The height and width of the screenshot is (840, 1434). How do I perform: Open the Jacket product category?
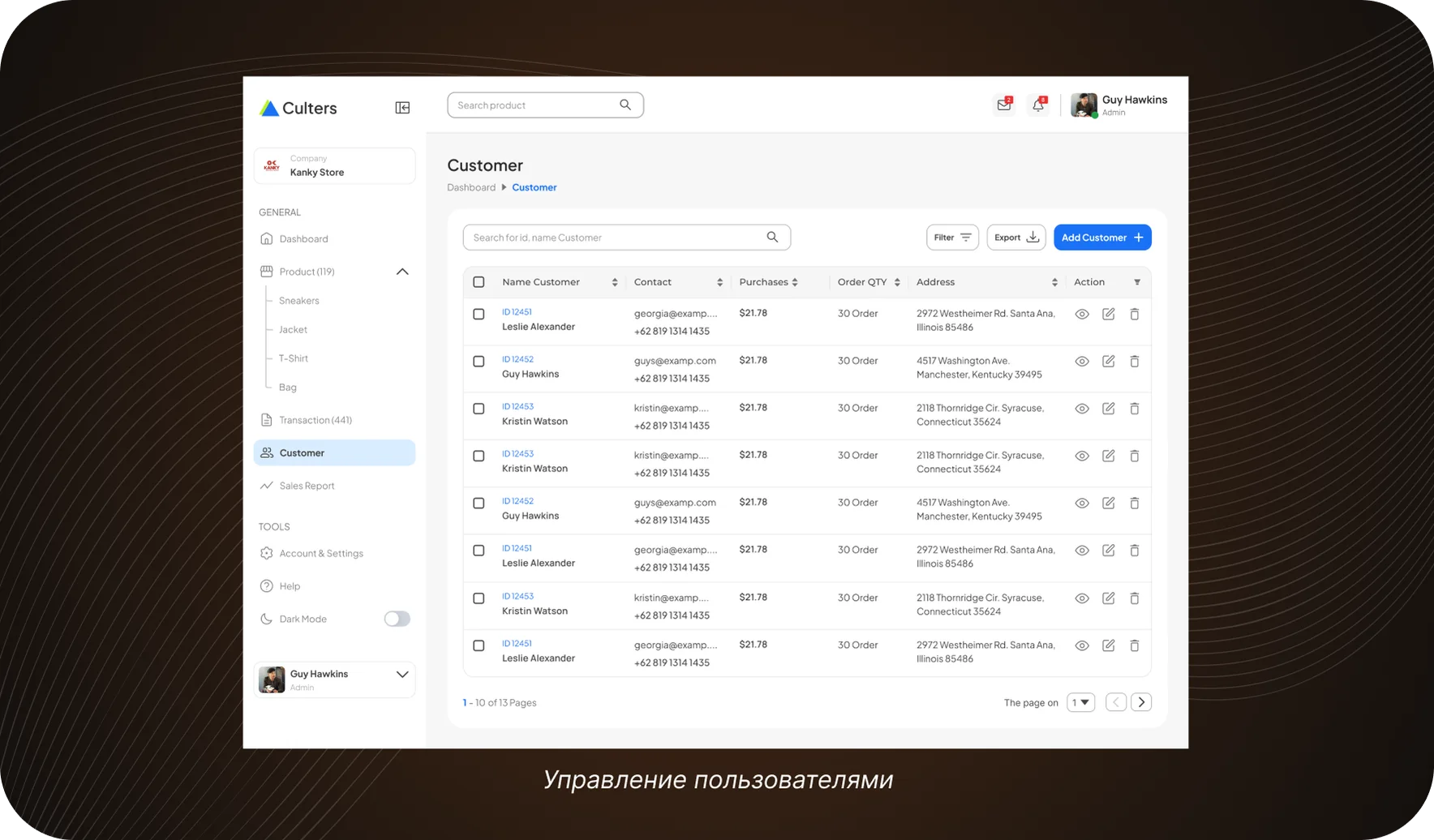coord(293,330)
